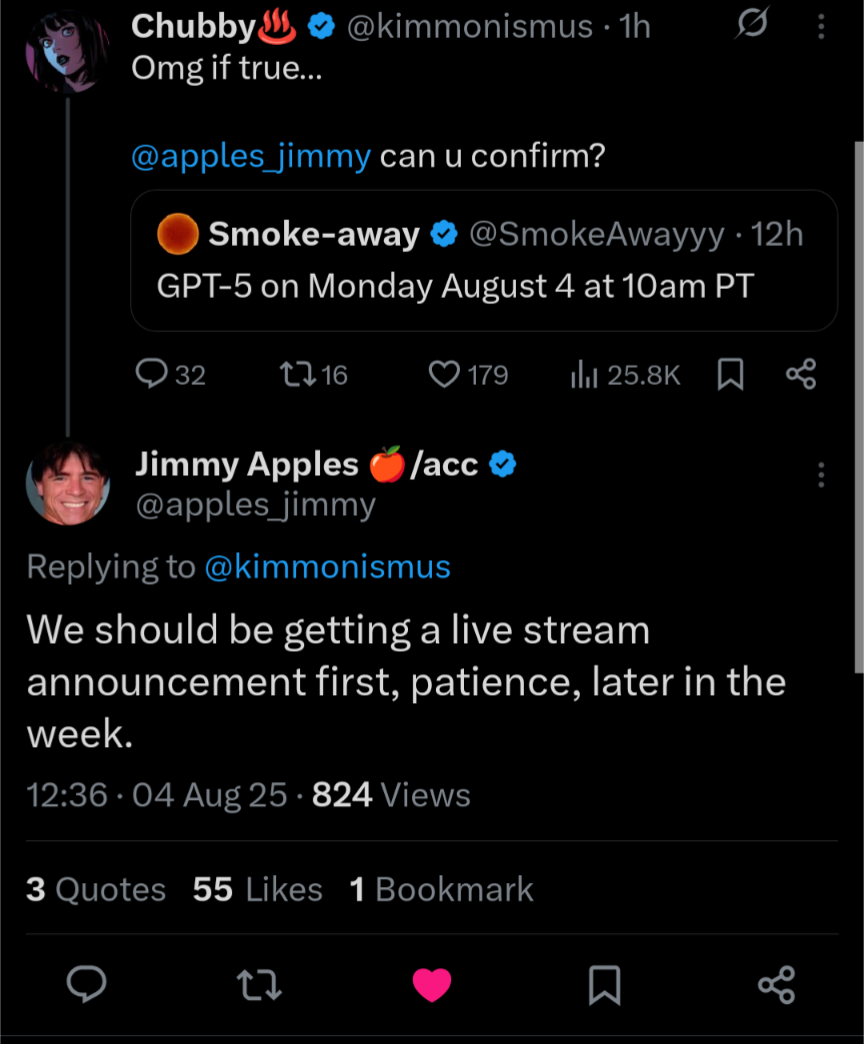Repost Jimmy Apples' reply
The width and height of the screenshot is (864, 1044).
[262, 986]
